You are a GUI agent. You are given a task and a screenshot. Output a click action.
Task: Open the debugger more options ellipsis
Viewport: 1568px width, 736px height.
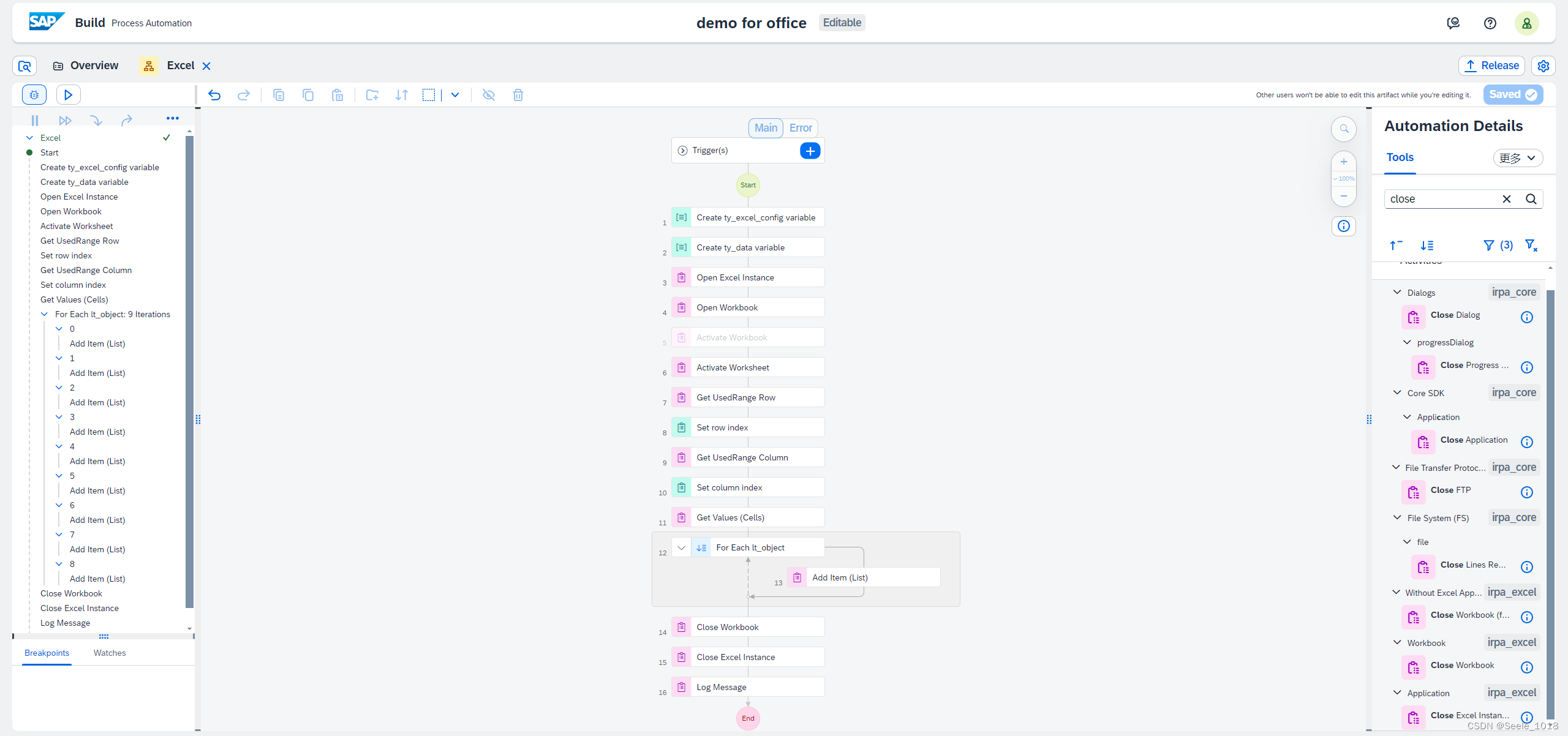(x=173, y=118)
